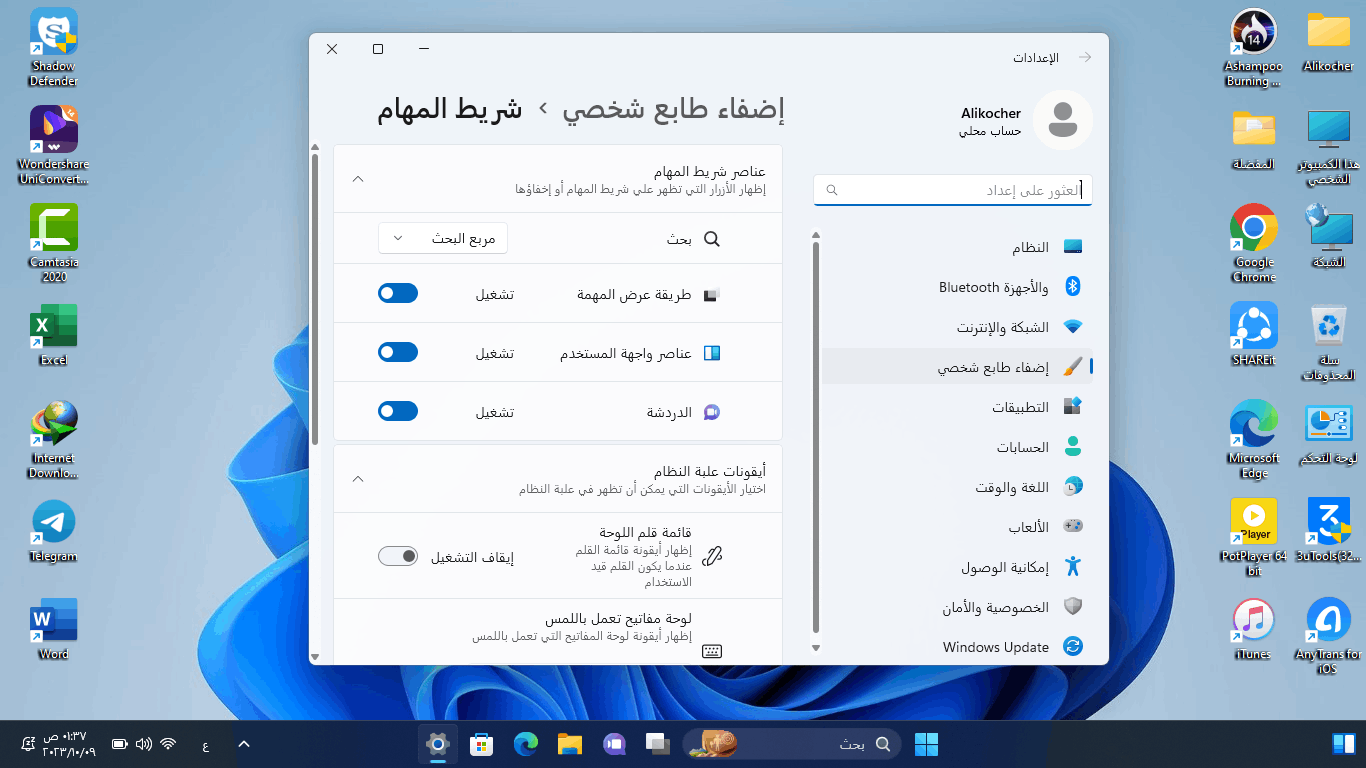Screen dimensions: 1366x768
Task: Toggle الدردشة chat switch
Action: (x=398, y=411)
